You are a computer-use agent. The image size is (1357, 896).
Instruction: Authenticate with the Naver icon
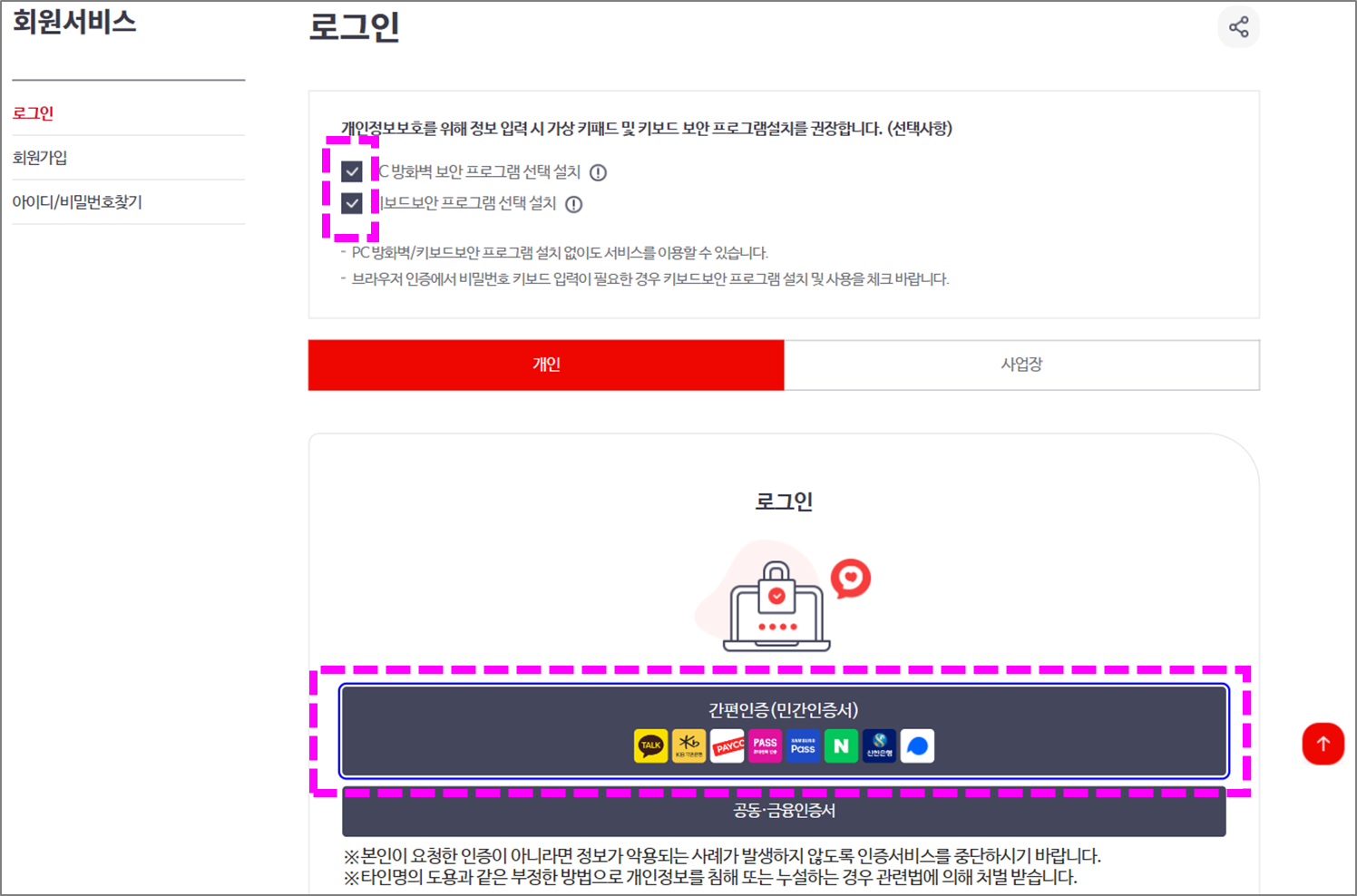841,745
